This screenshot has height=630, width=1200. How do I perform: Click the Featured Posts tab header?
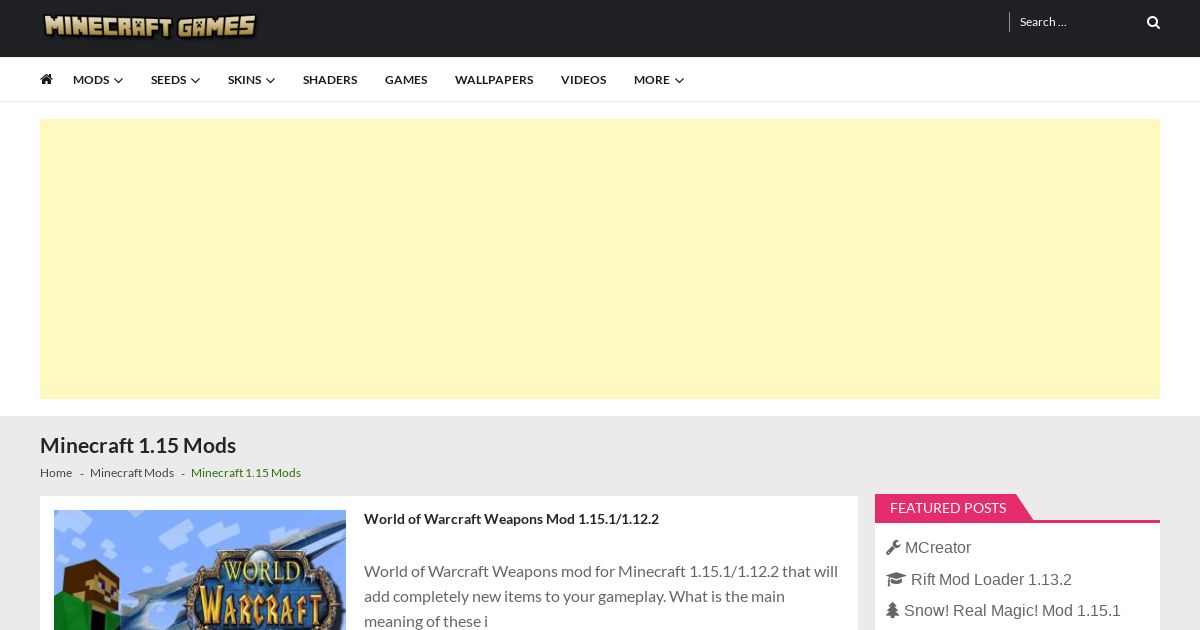pyautogui.click(x=948, y=508)
